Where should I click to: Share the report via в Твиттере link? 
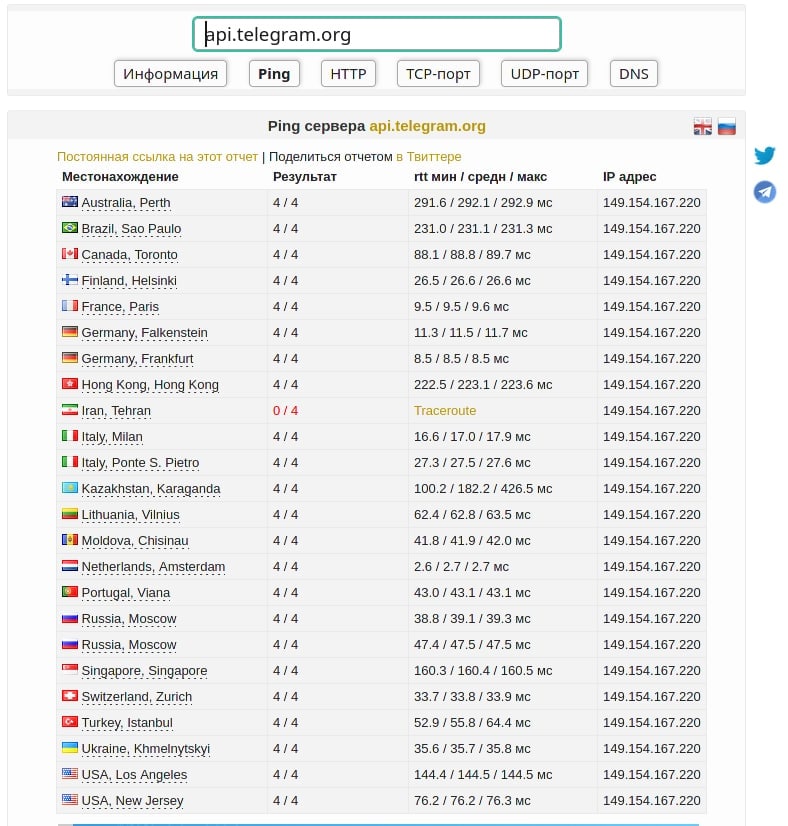pyautogui.click(x=429, y=156)
